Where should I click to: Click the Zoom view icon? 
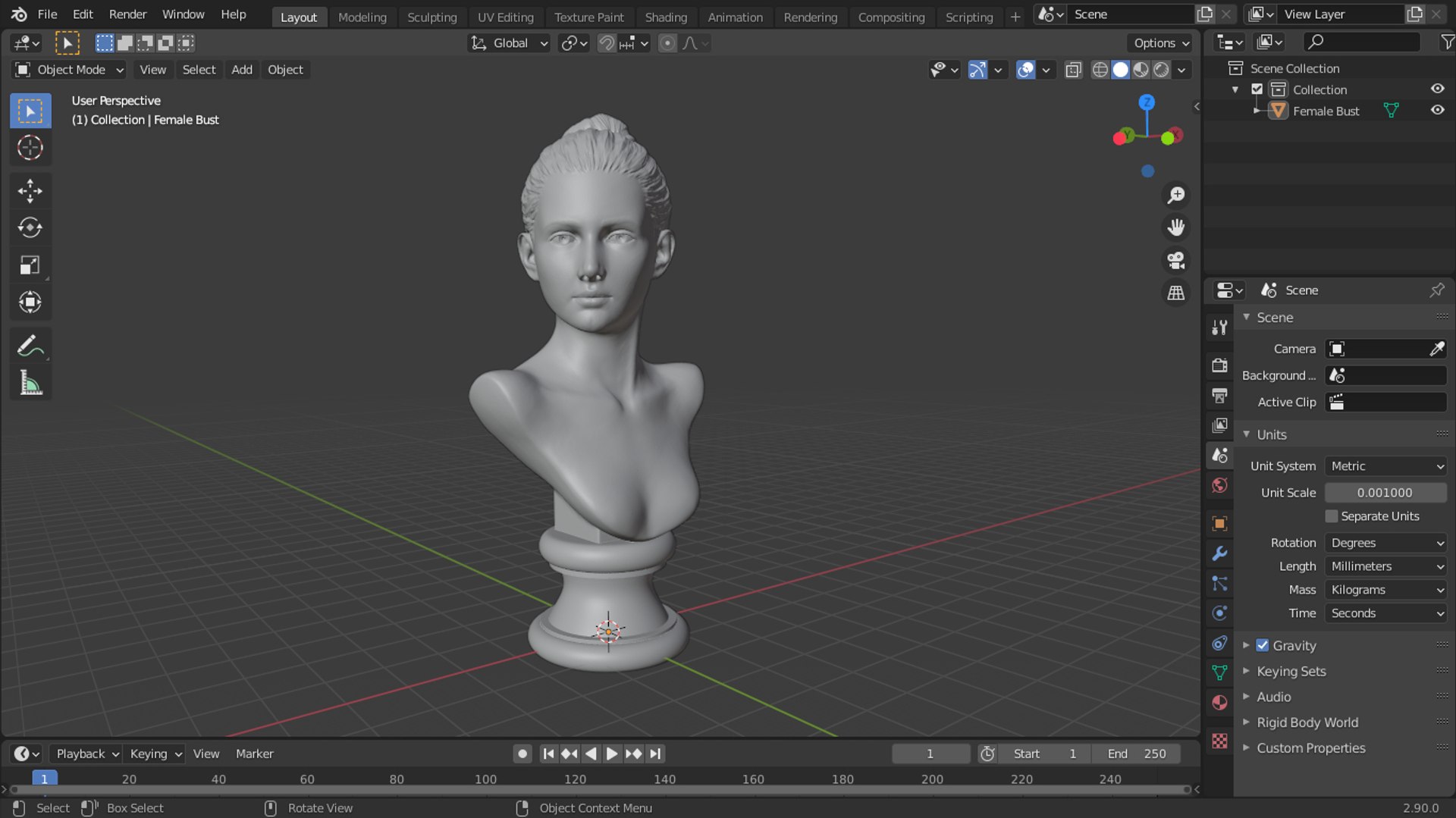coord(1175,196)
